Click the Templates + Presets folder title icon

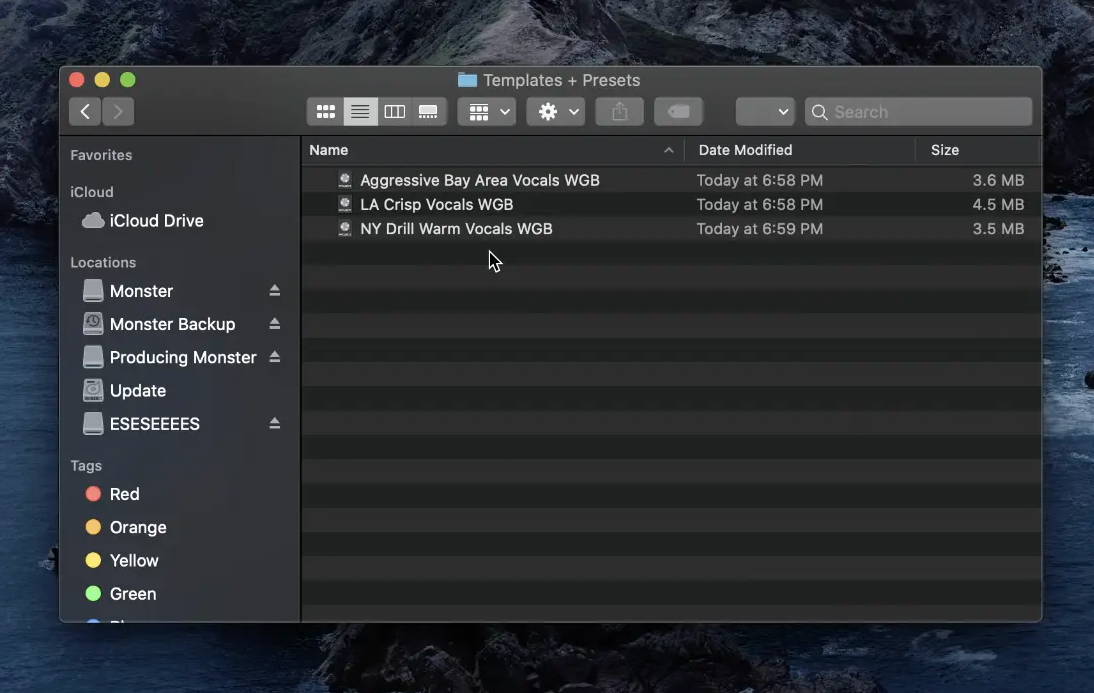coord(467,80)
